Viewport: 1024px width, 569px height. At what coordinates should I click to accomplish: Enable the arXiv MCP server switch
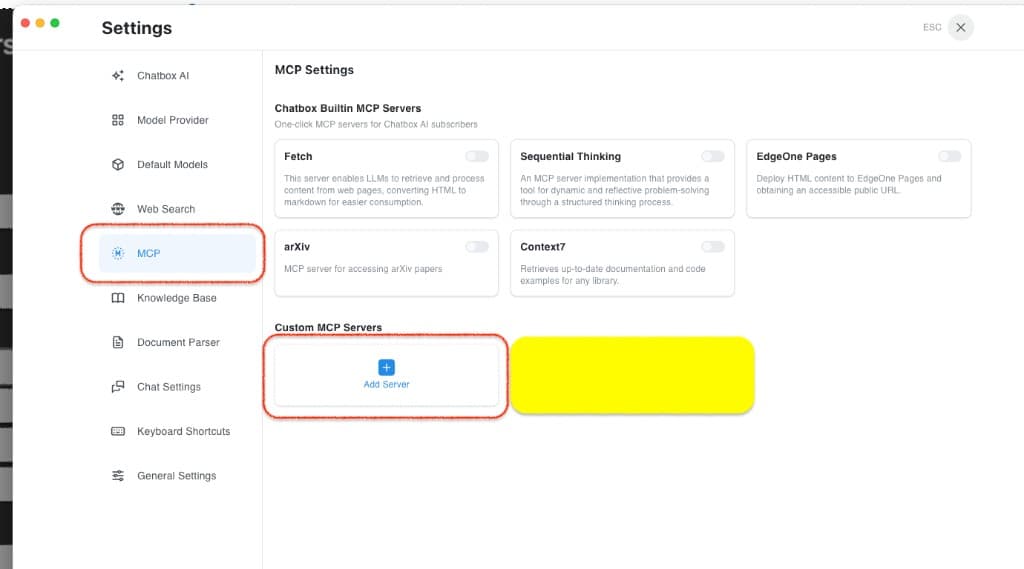(x=477, y=246)
